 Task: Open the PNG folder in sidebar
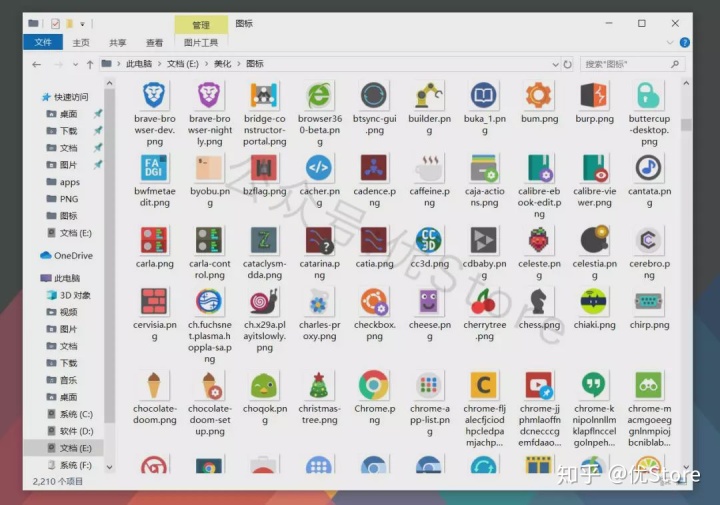tap(69, 199)
